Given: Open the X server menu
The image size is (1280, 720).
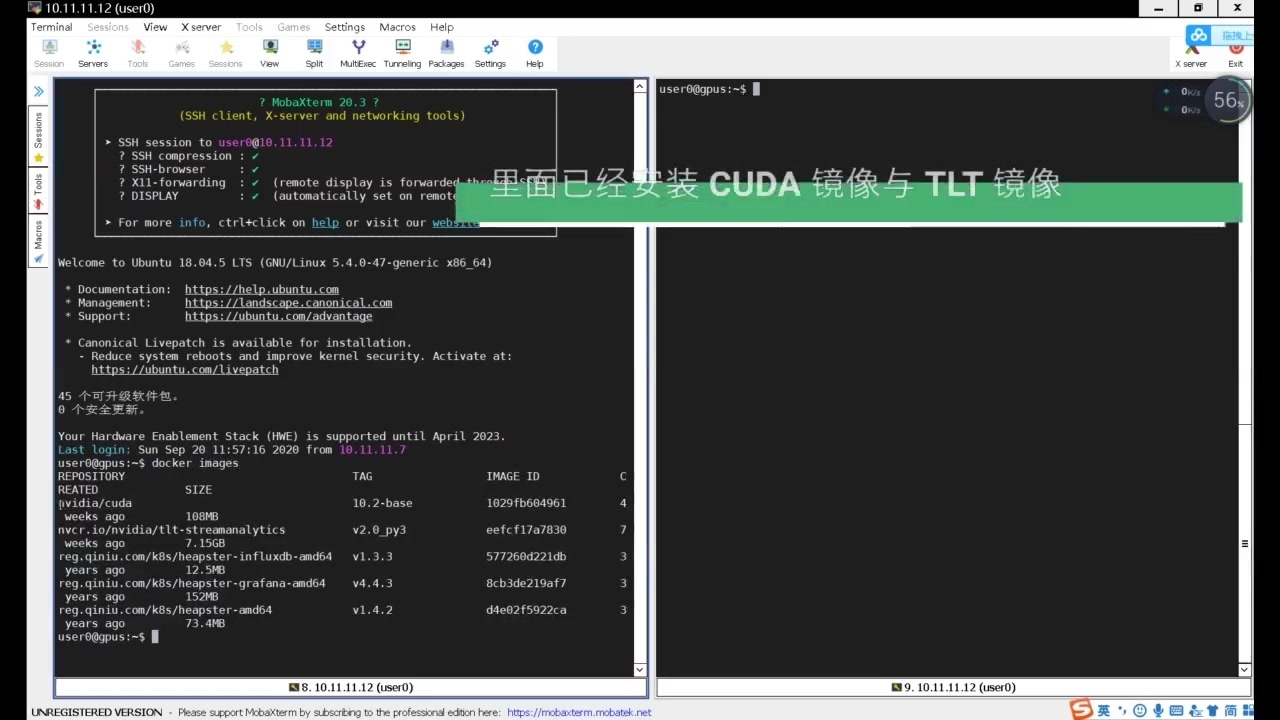Looking at the screenshot, I should pos(201,27).
